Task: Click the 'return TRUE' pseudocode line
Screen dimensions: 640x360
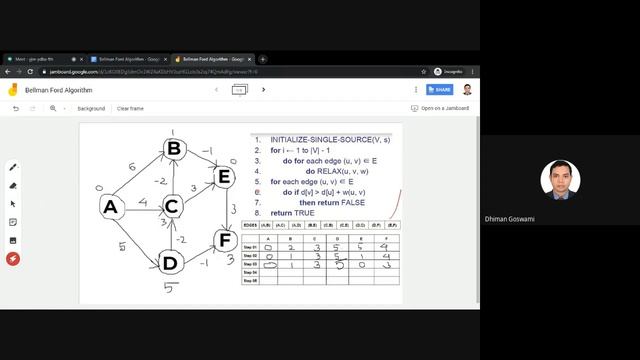Action: [x=293, y=213]
